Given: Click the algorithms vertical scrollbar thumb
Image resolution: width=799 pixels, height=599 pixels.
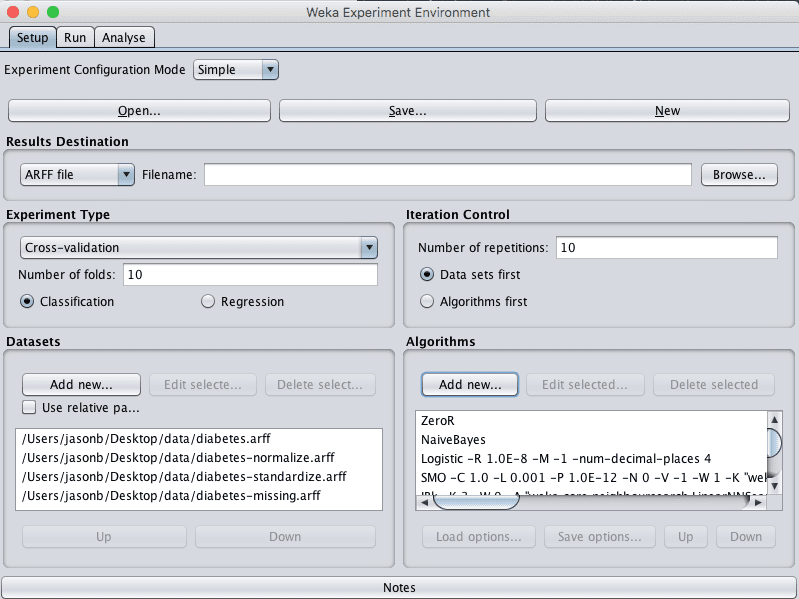Looking at the screenshot, I should click(x=775, y=443).
